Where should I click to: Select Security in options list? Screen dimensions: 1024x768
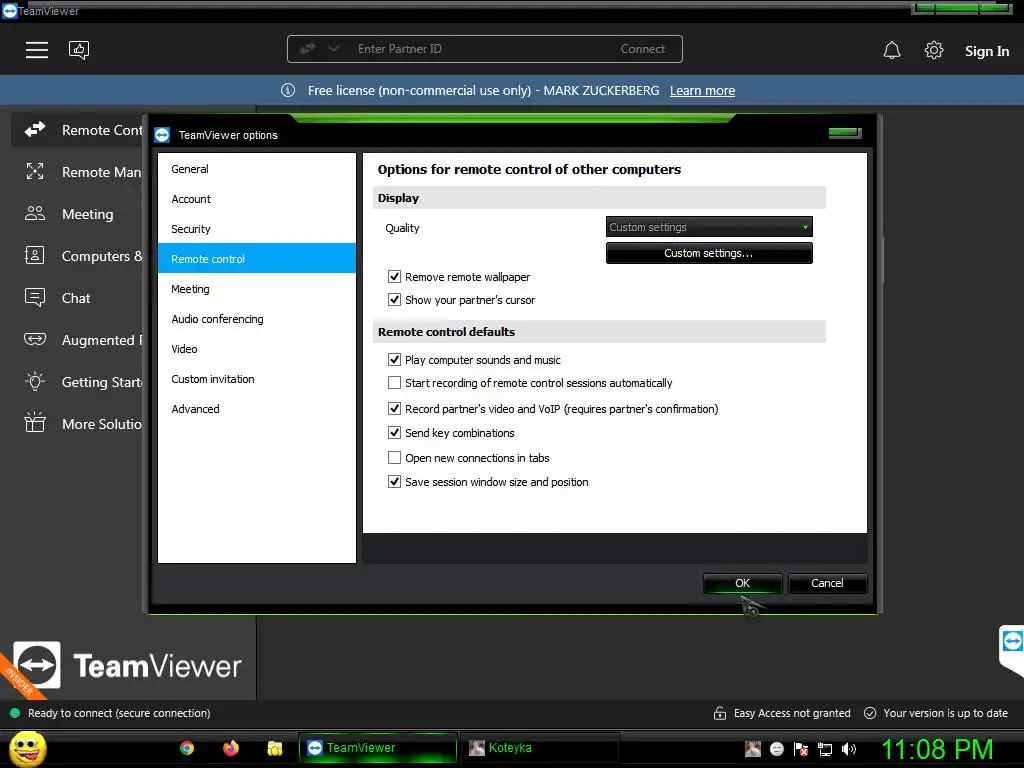pyautogui.click(x=257, y=229)
